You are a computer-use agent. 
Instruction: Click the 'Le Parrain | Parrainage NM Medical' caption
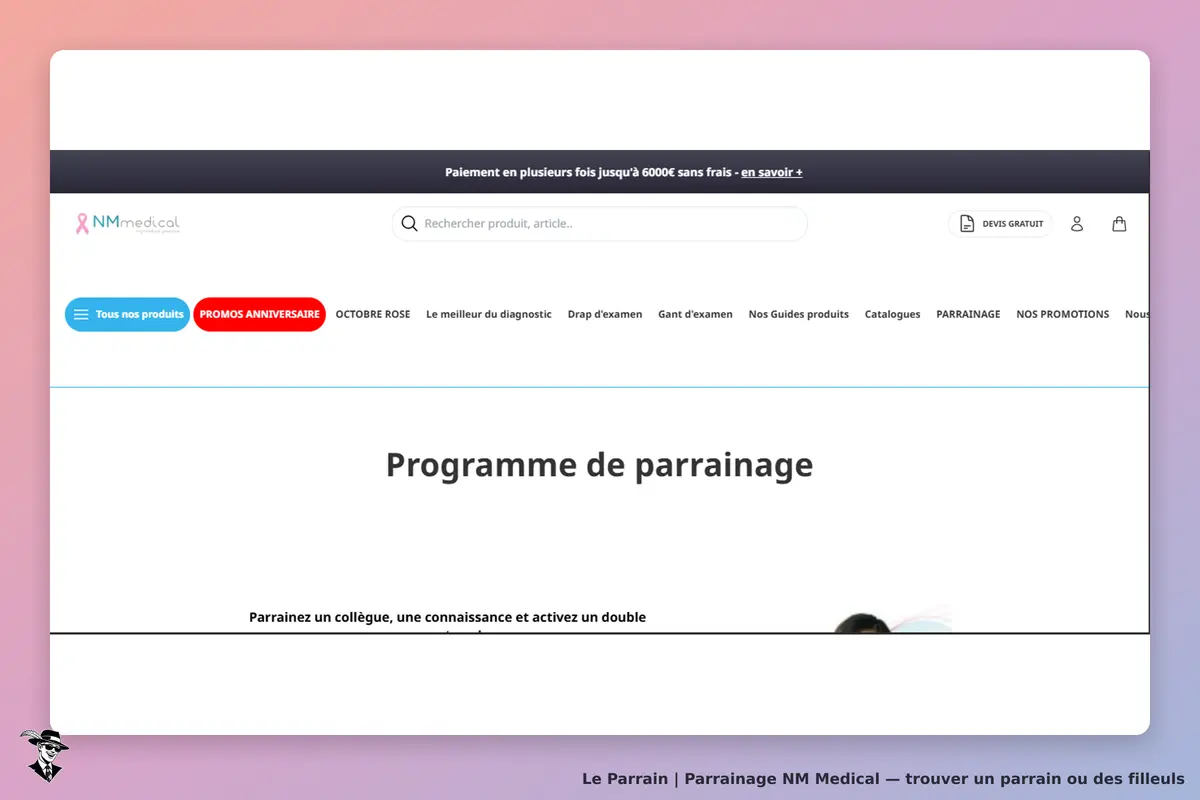tap(883, 778)
